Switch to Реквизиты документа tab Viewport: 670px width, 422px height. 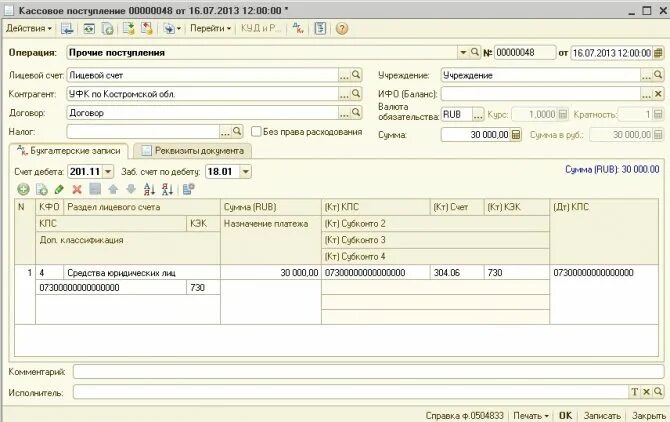192,151
